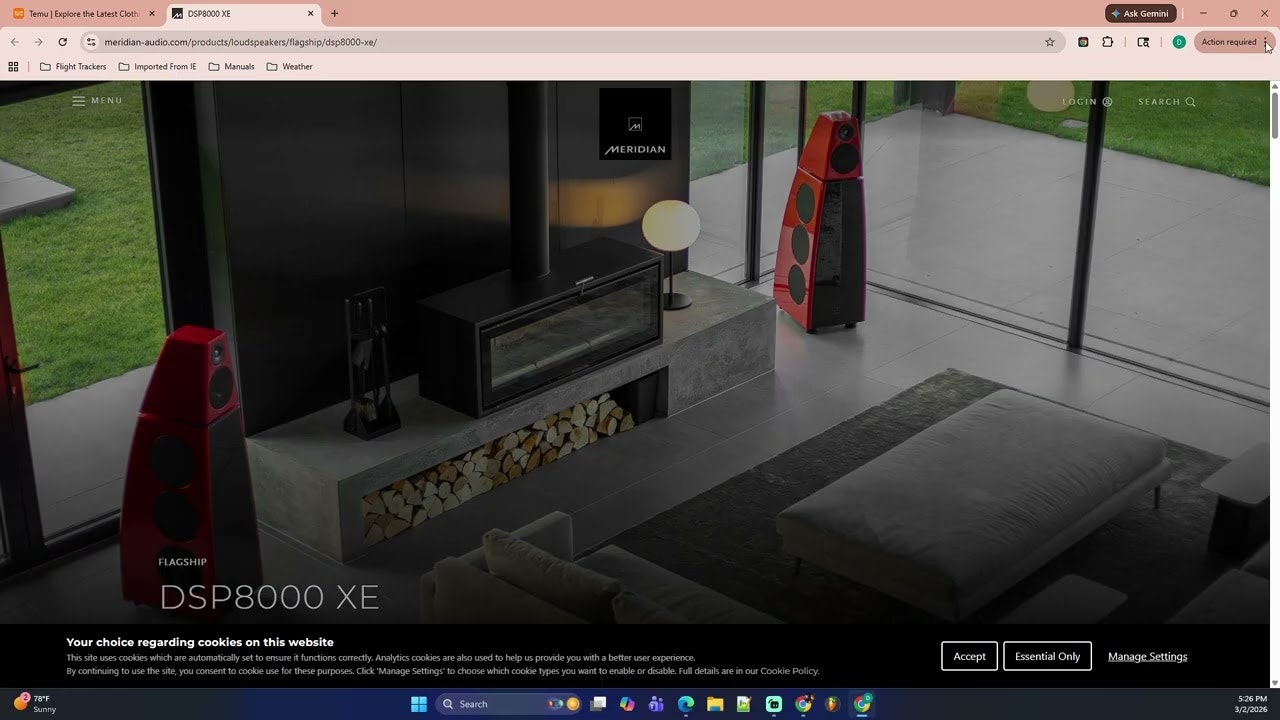Close the DSP8000 XE tab

[x=310, y=14]
